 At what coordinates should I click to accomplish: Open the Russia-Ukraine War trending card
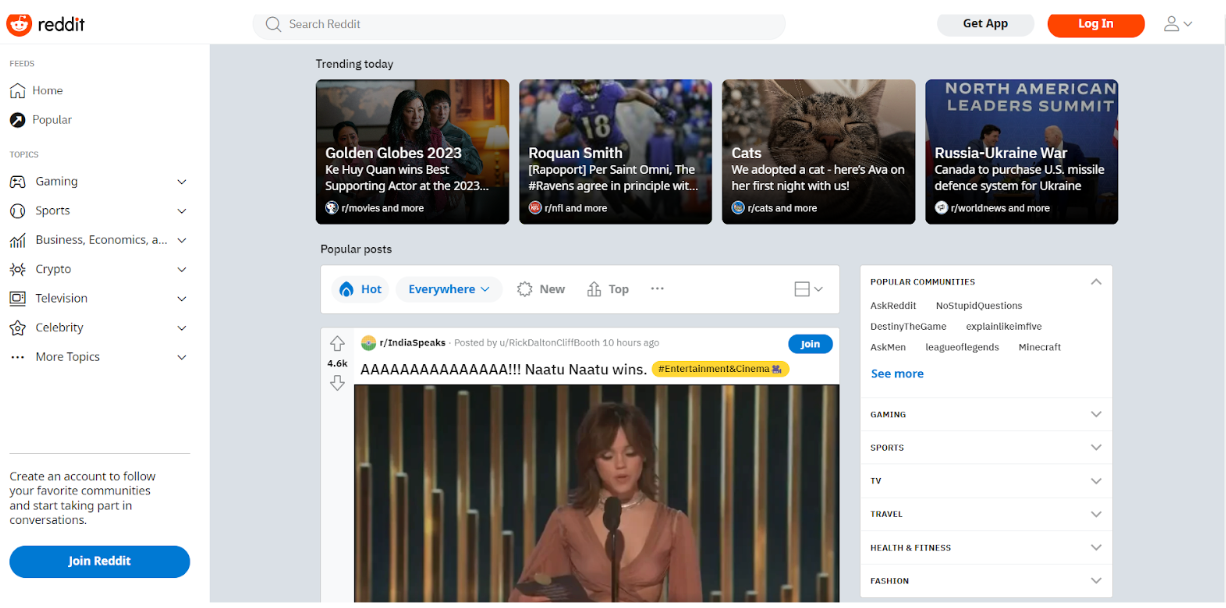pyautogui.click(x=1021, y=152)
